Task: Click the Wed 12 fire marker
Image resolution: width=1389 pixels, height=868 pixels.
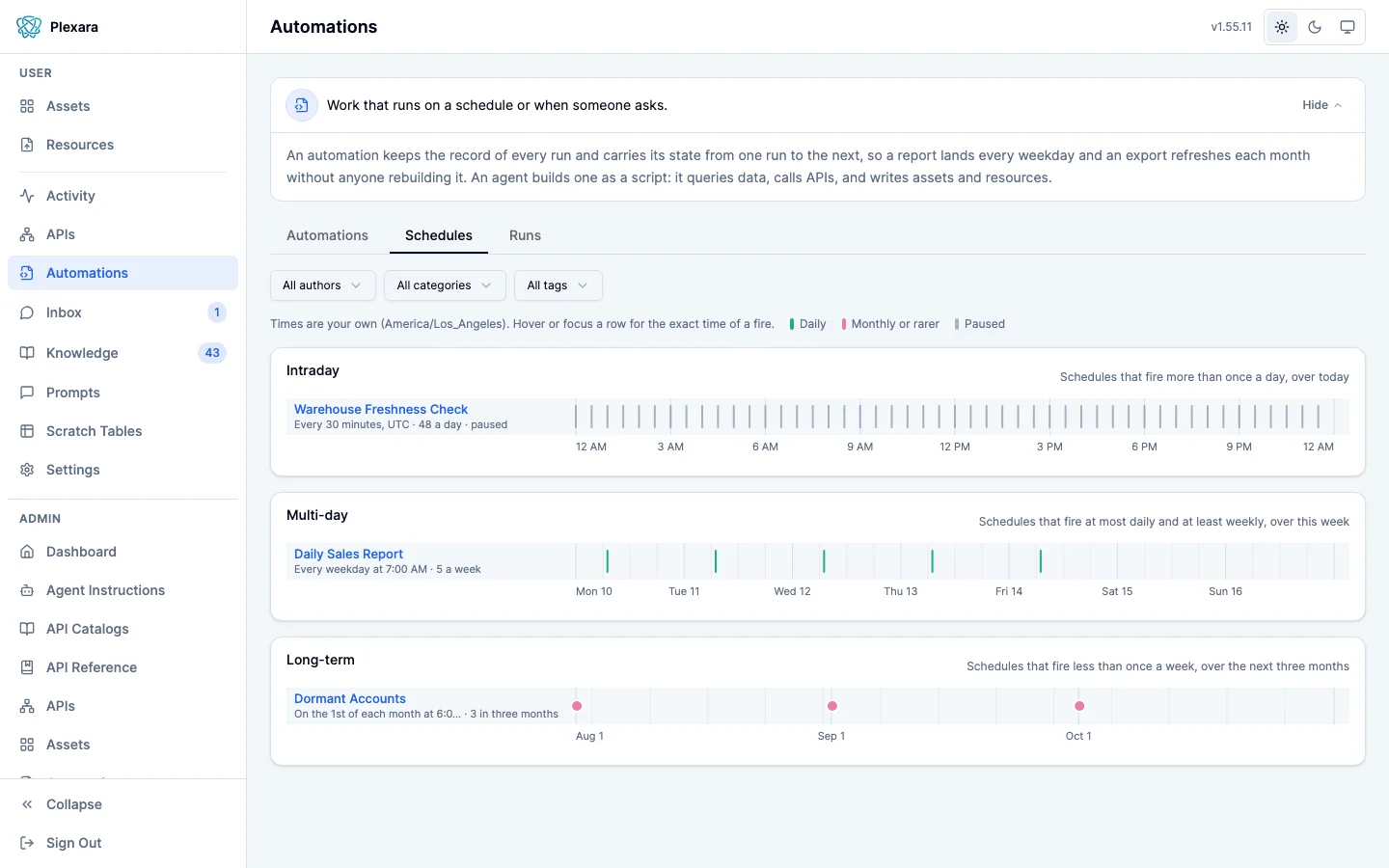Action: (824, 561)
